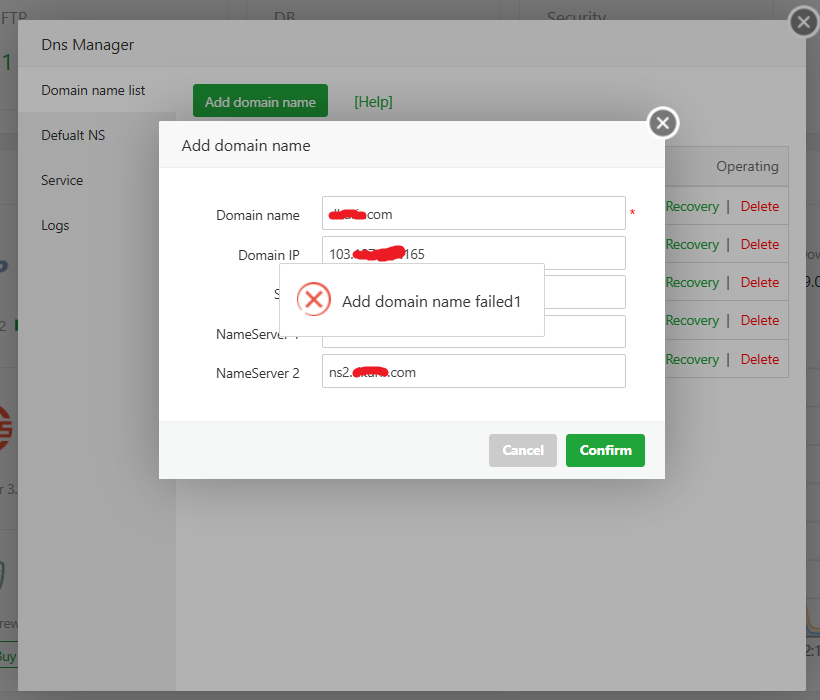Open the Domain name list tab
The image size is (820, 700).
[93, 90]
